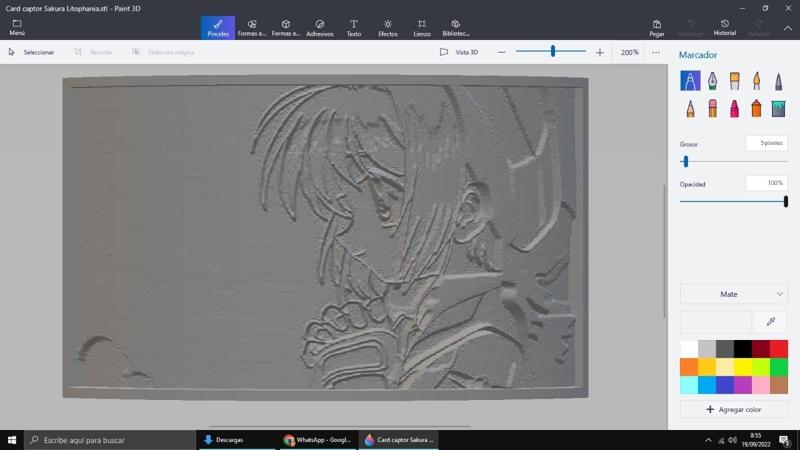The image size is (800, 450).
Task: Open the Lienzo tab
Action: (x=421, y=28)
